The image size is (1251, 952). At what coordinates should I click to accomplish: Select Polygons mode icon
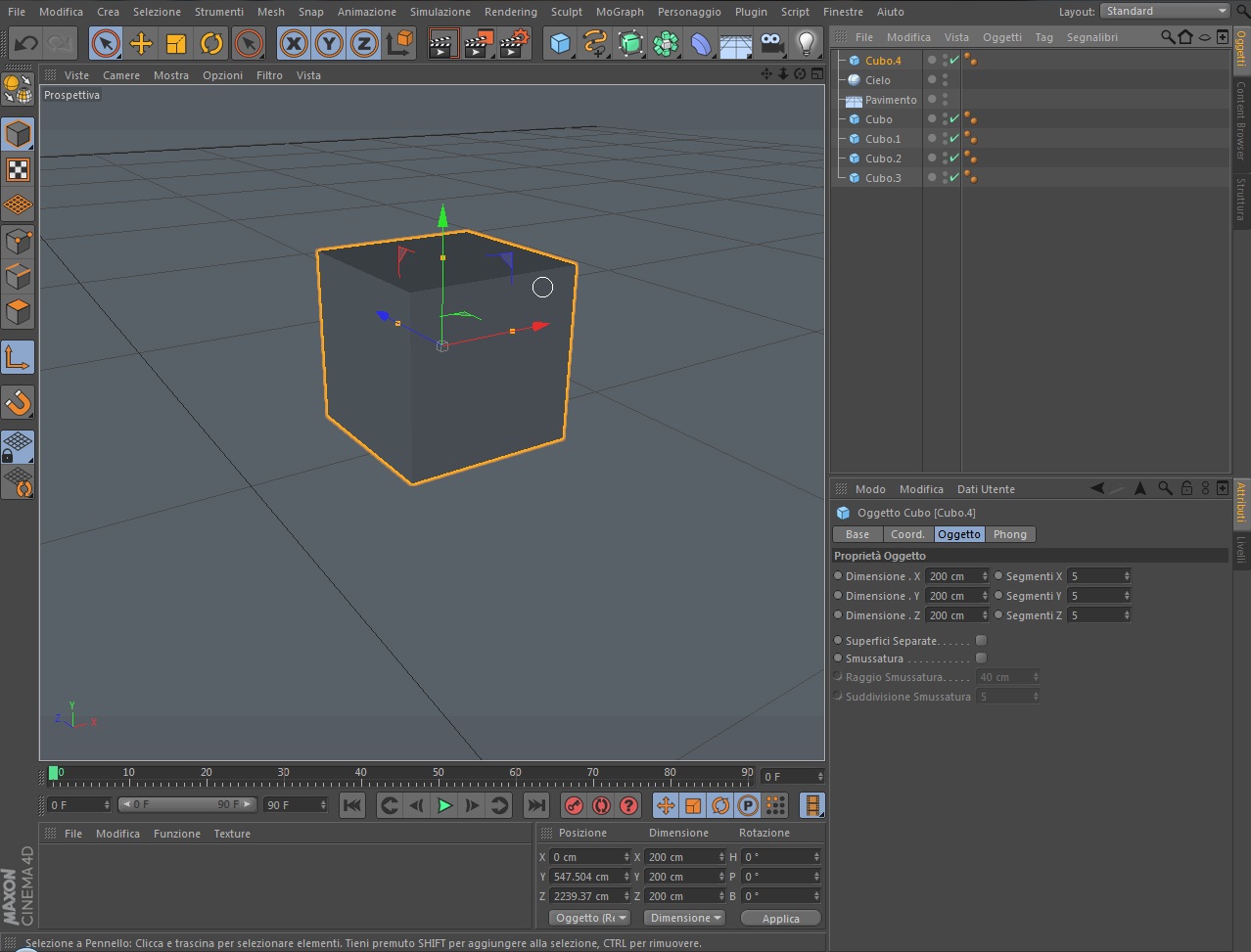[x=18, y=312]
